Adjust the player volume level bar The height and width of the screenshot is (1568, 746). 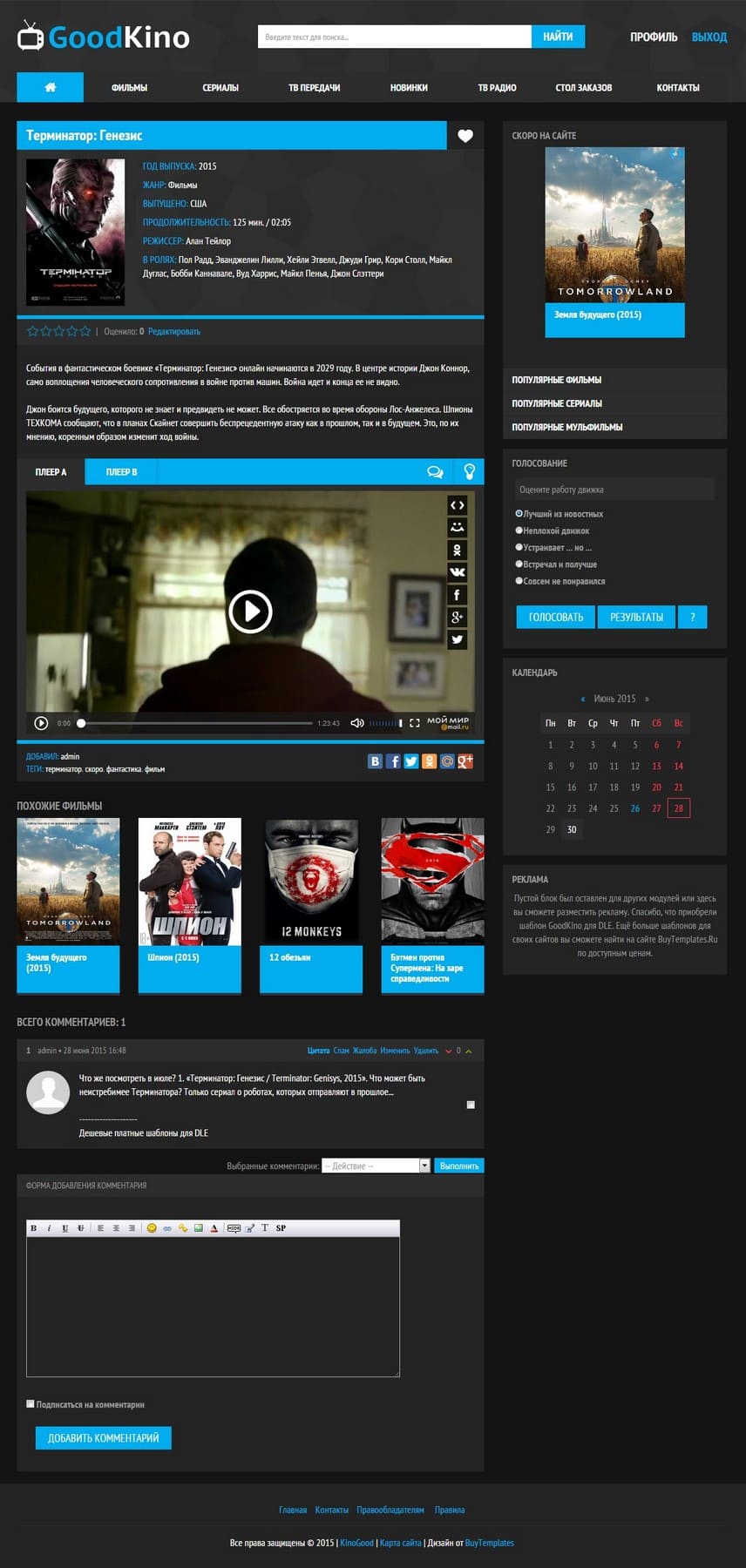385,723
